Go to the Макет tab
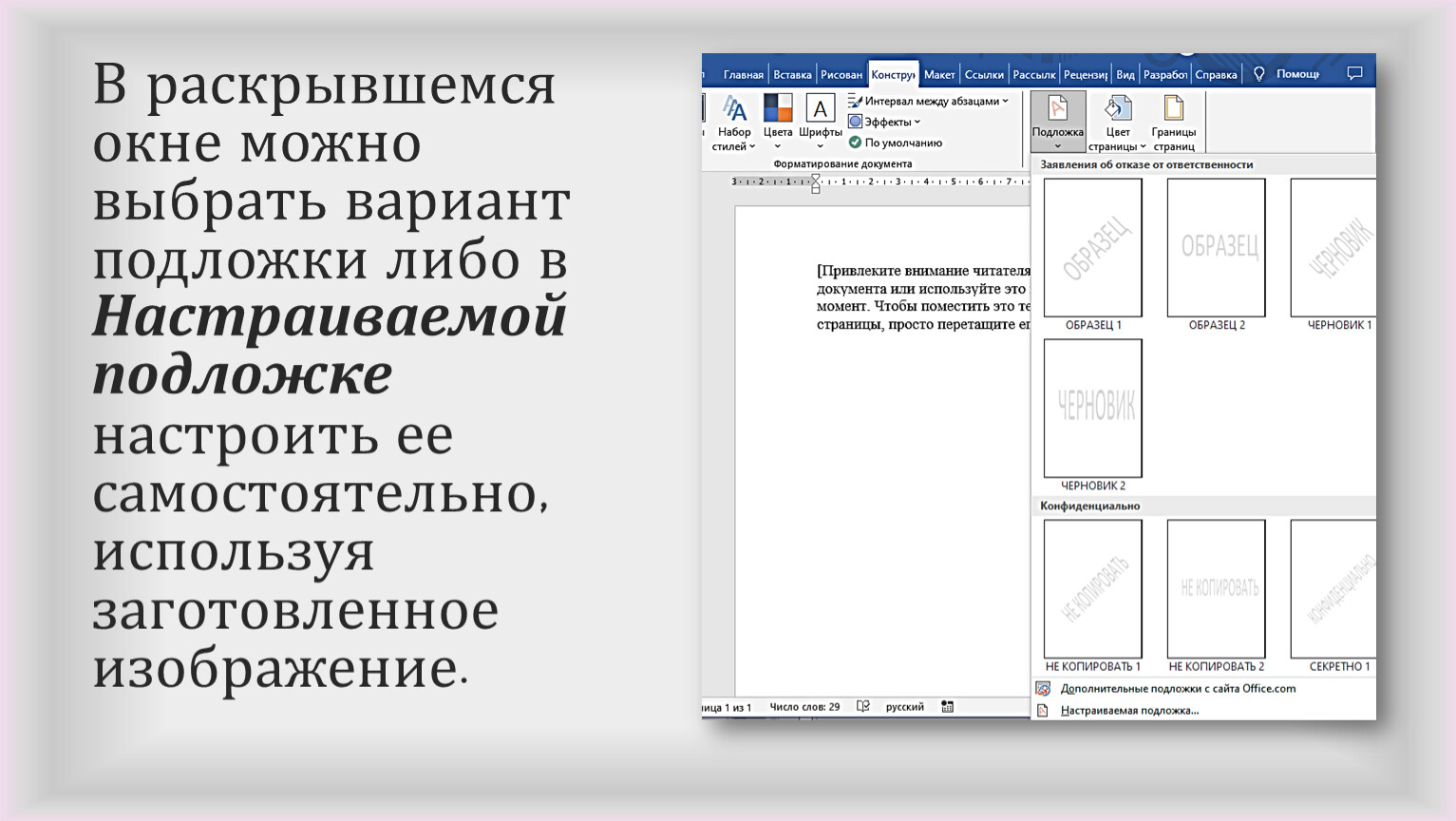 tap(939, 74)
